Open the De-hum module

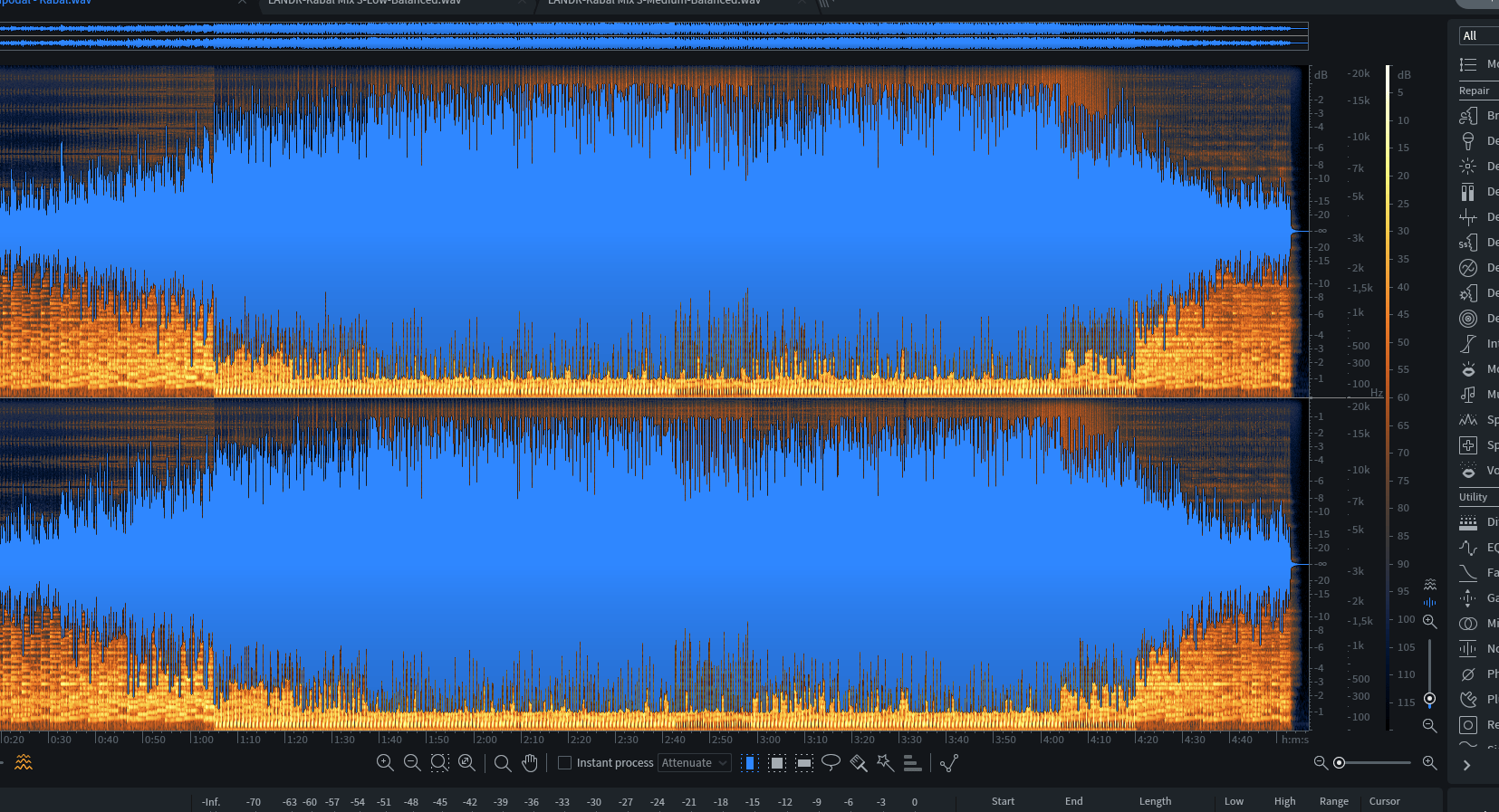click(x=1468, y=267)
